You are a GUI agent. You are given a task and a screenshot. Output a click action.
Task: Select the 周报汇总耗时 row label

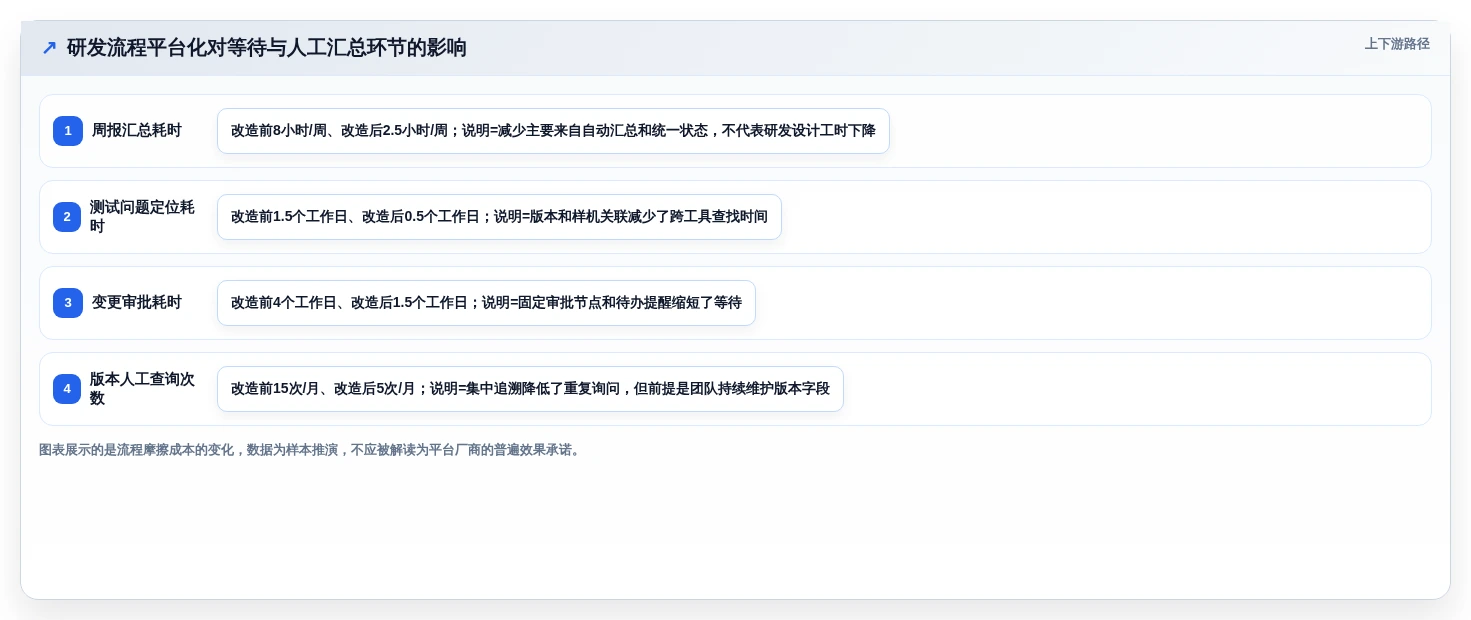pyautogui.click(x=137, y=131)
